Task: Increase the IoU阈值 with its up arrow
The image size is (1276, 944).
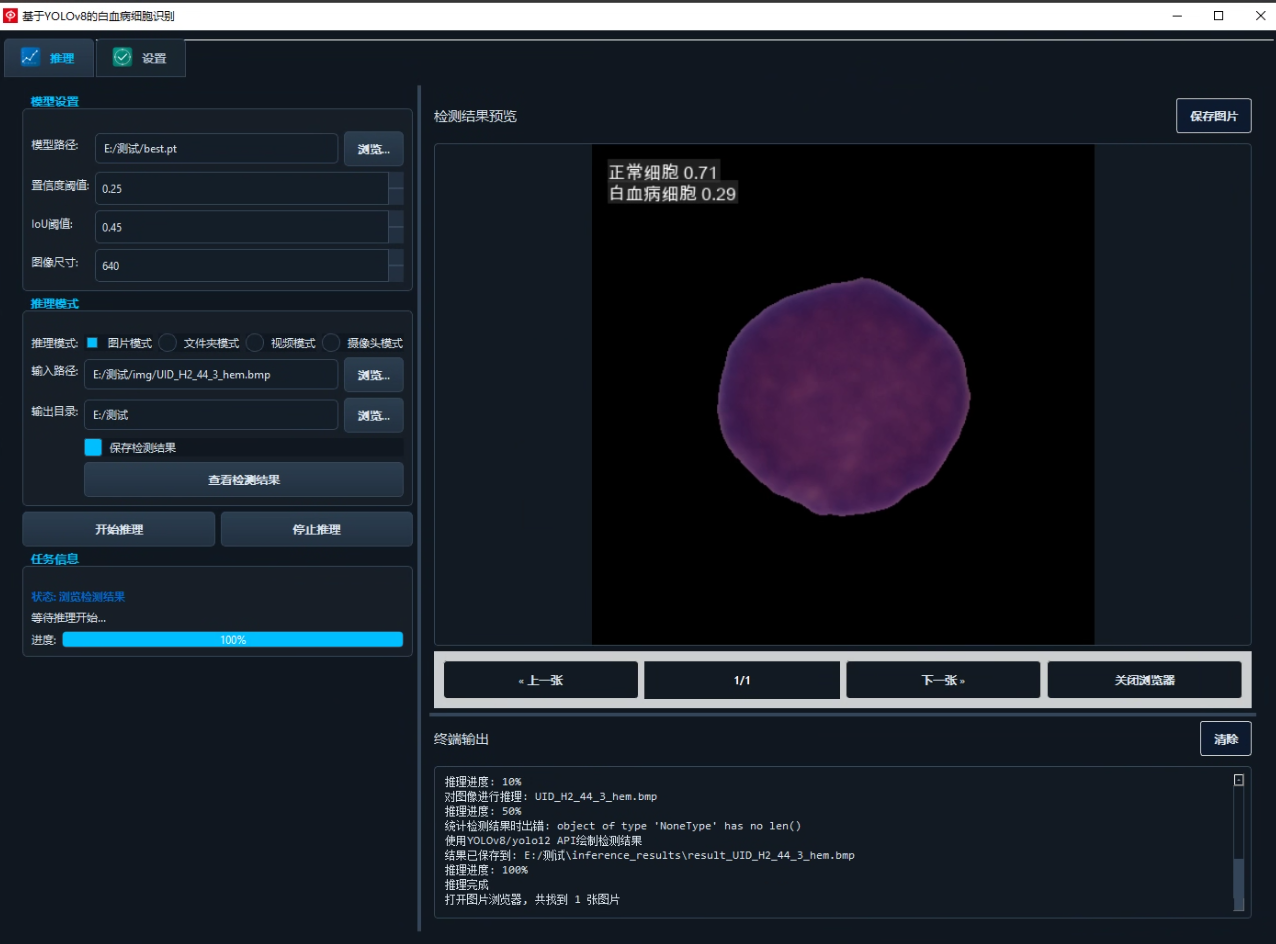Action: (x=396, y=219)
